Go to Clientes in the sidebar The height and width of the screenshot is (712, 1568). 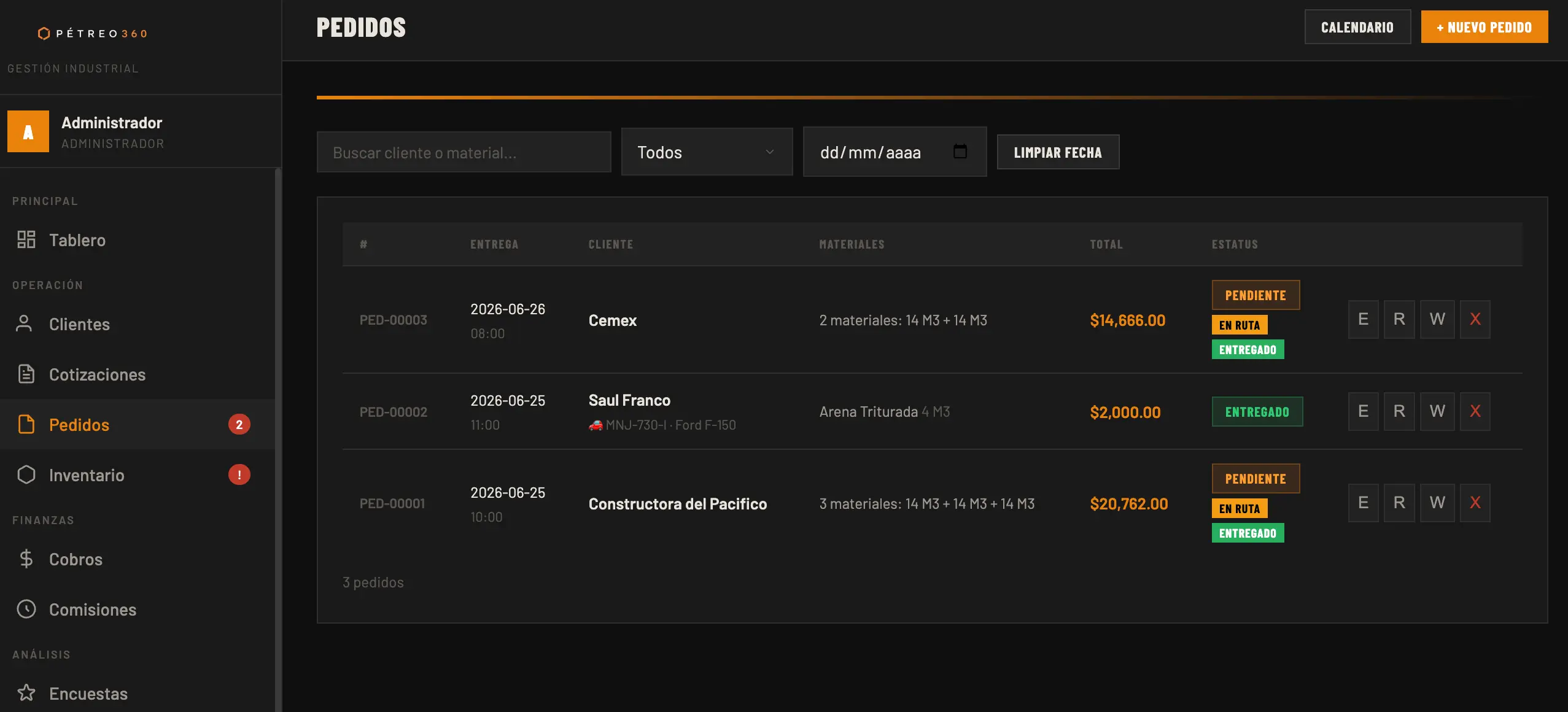point(138,324)
